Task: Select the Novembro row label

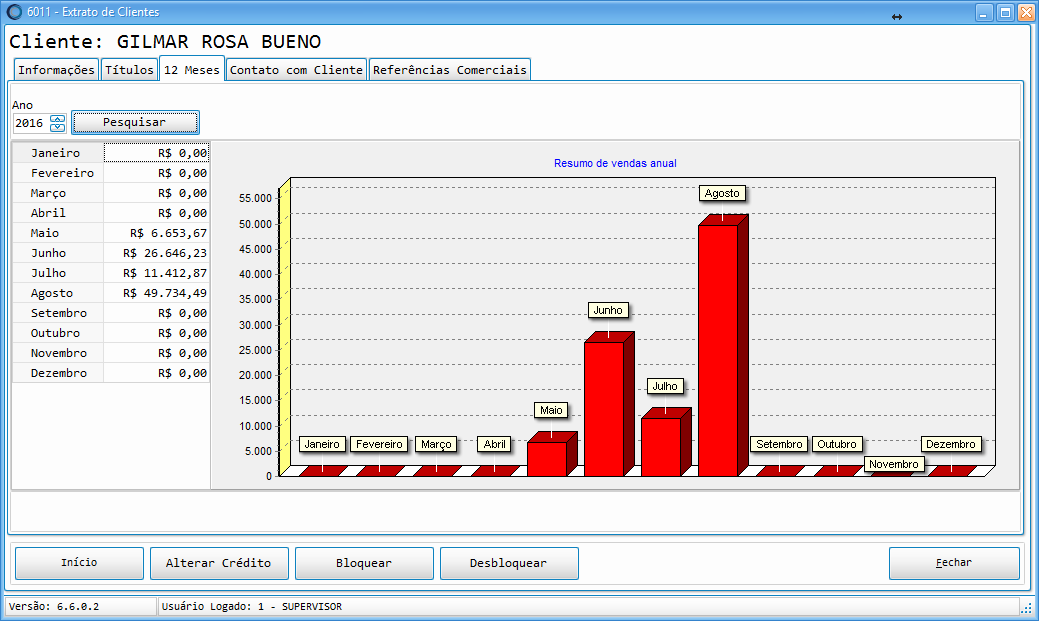Action: [58, 353]
